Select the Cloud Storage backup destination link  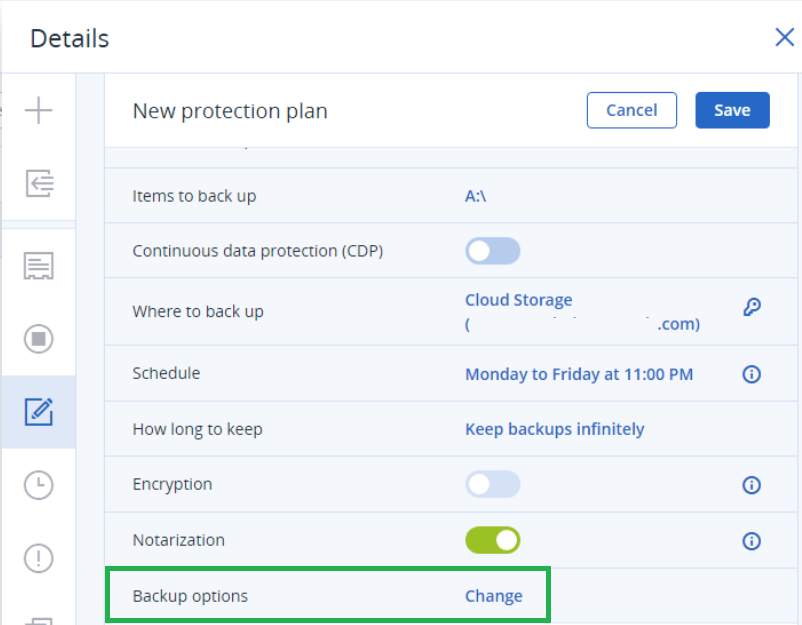pos(518,299)
